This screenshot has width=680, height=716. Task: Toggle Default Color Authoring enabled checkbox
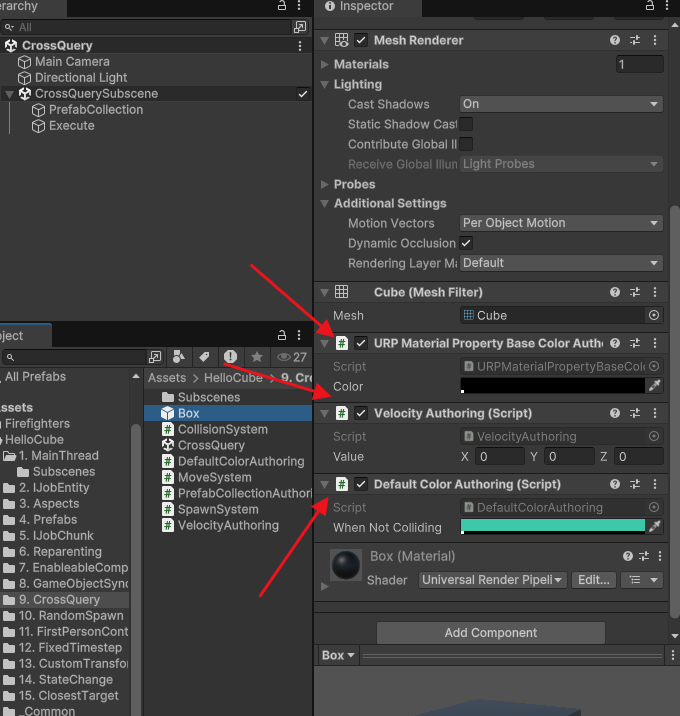click(361, 484)
